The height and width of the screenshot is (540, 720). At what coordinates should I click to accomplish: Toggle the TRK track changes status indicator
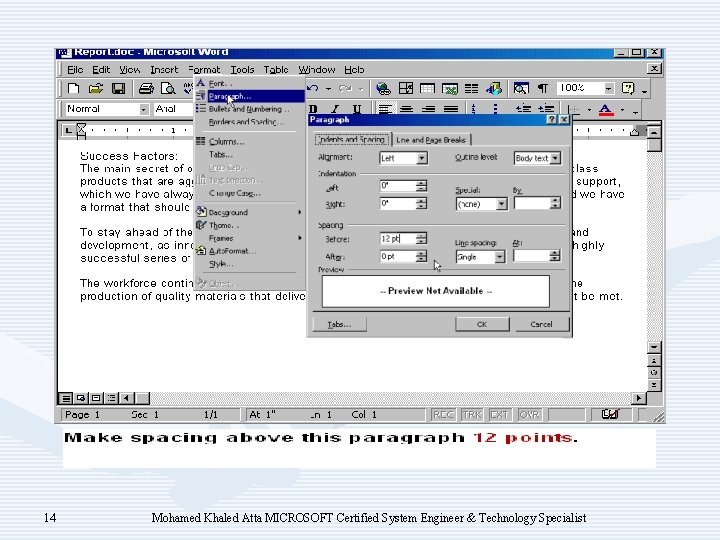pos(472,415)
